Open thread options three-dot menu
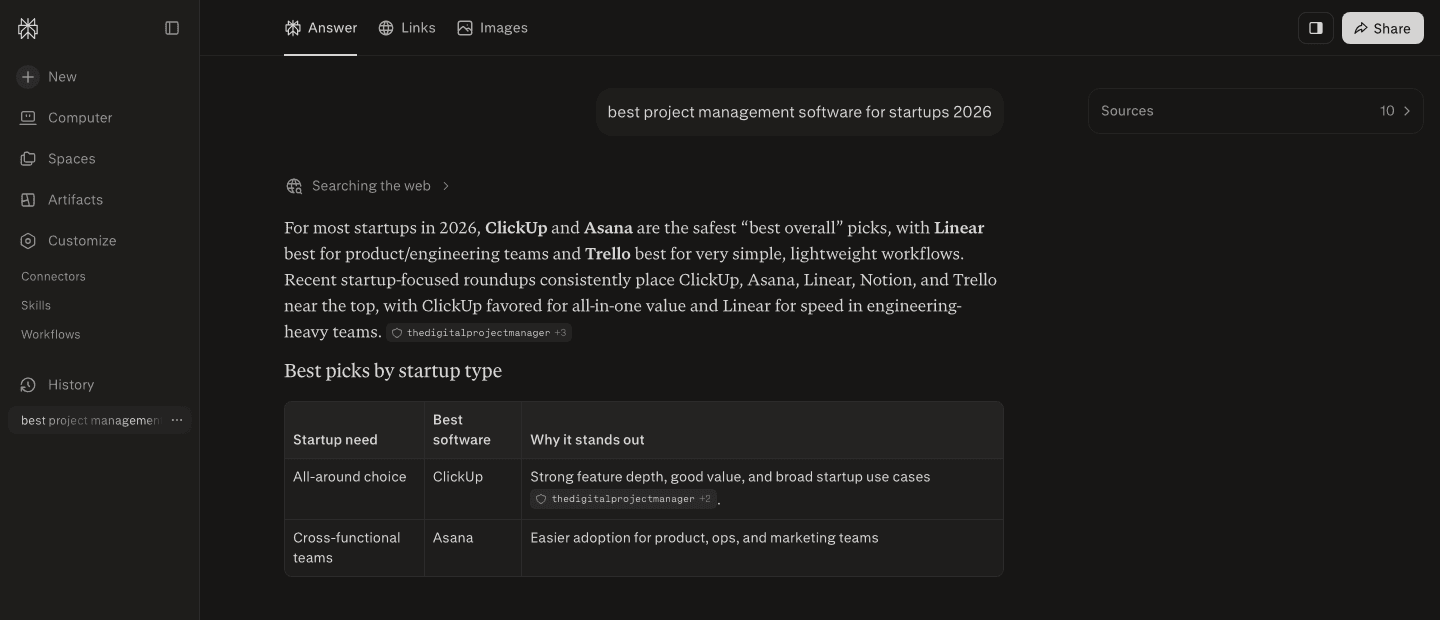Viewport: 1440px width, 620px height. point(177,421)
